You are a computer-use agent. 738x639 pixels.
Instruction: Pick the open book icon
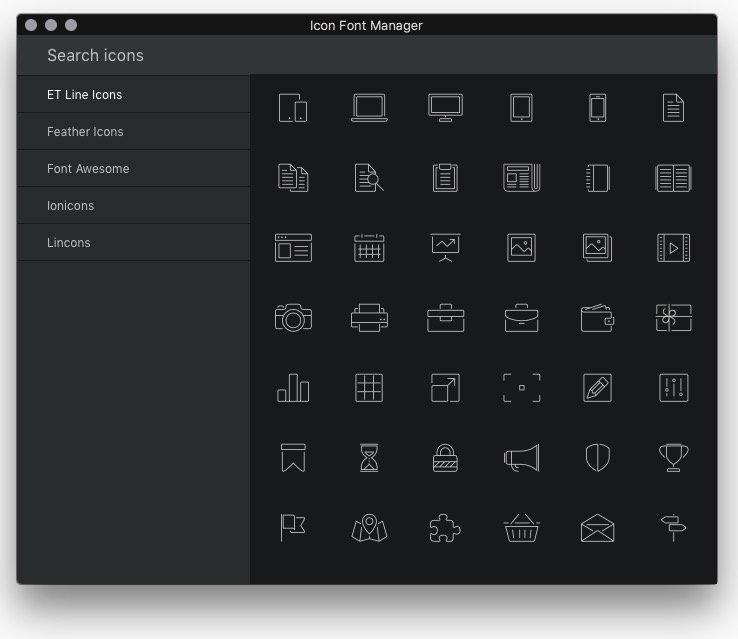(x=674, y=178)
